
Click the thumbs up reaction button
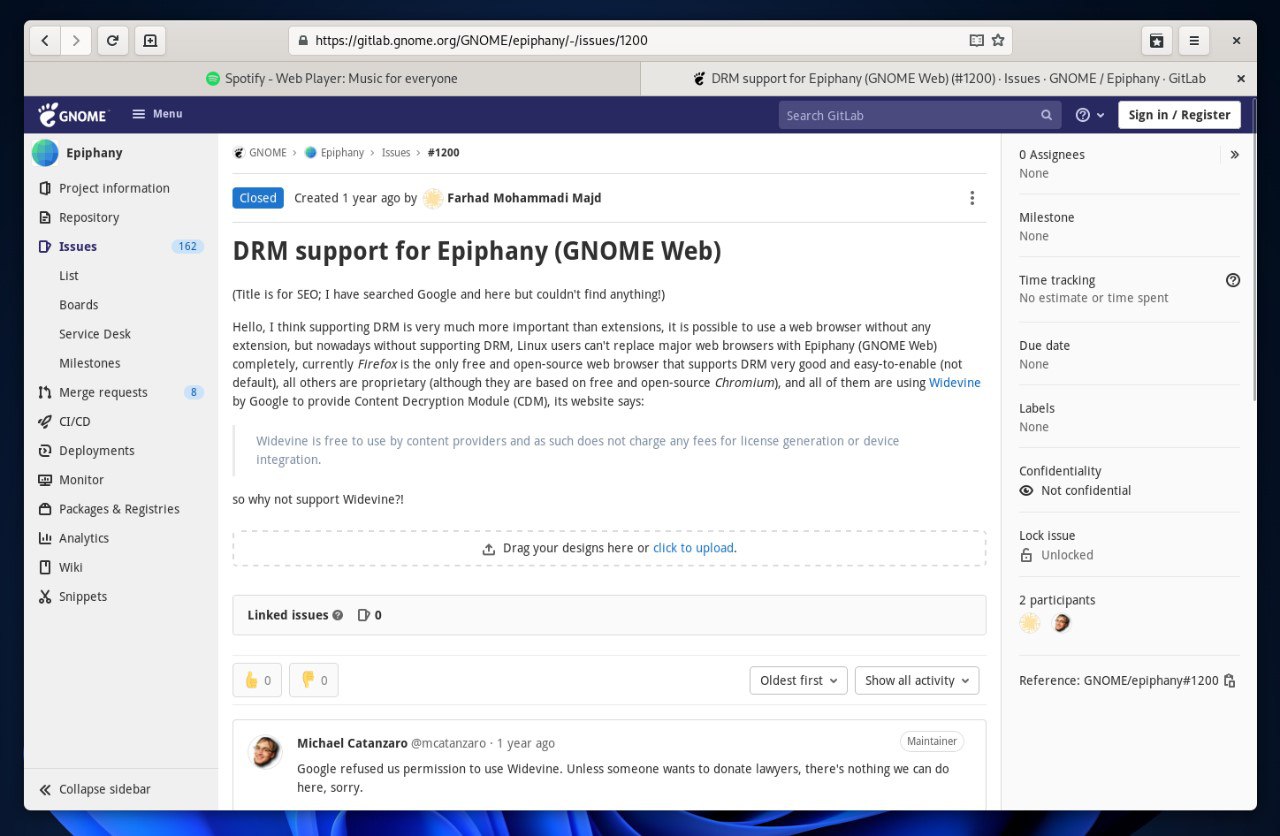pyautogui.click(x=257, y=680)
